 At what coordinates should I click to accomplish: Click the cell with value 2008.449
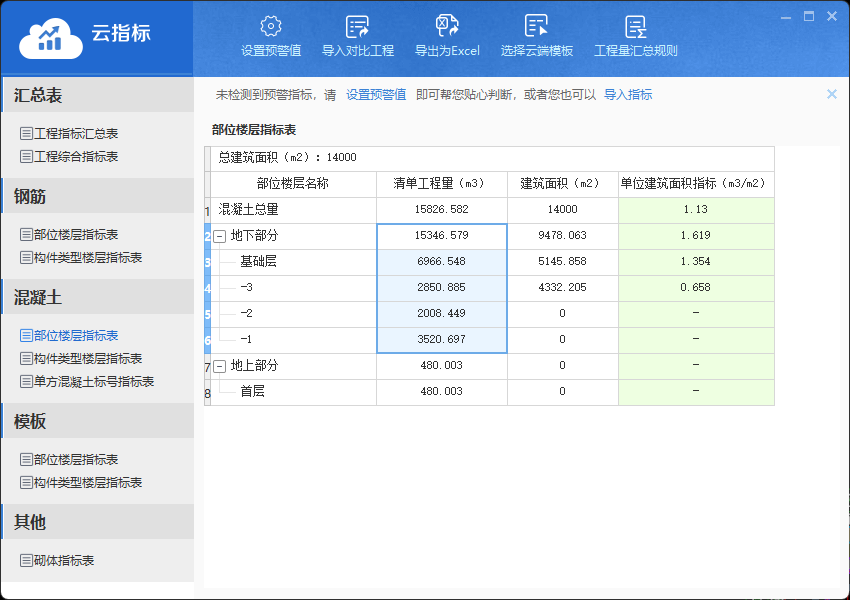click(442, 314)
